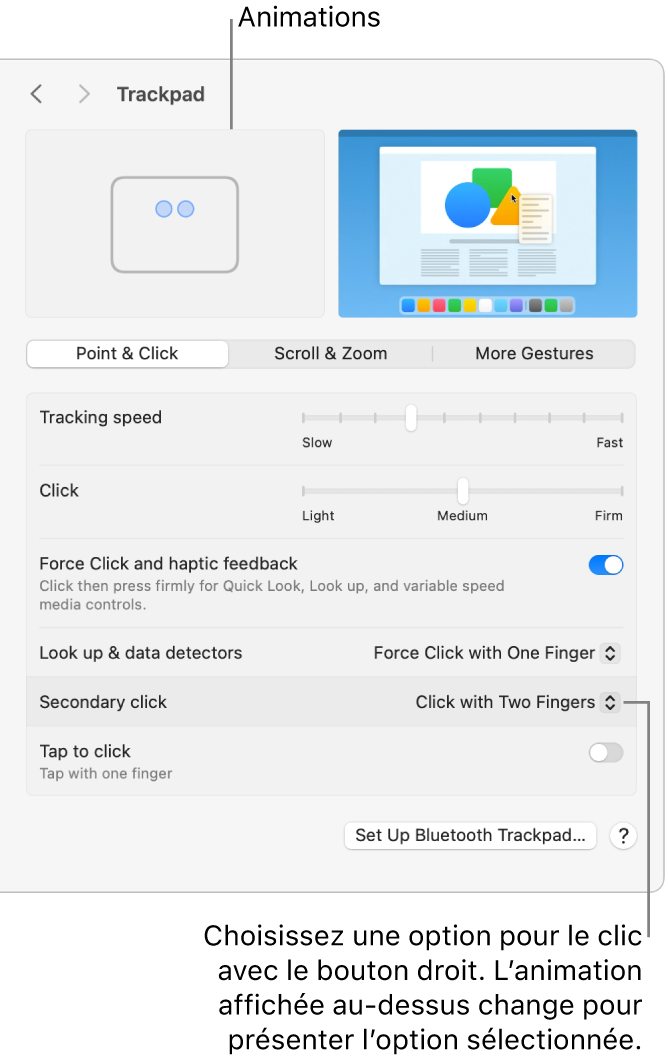
Task: Set Tracking speed slider to Slow end
Action: tap(304, 418)
